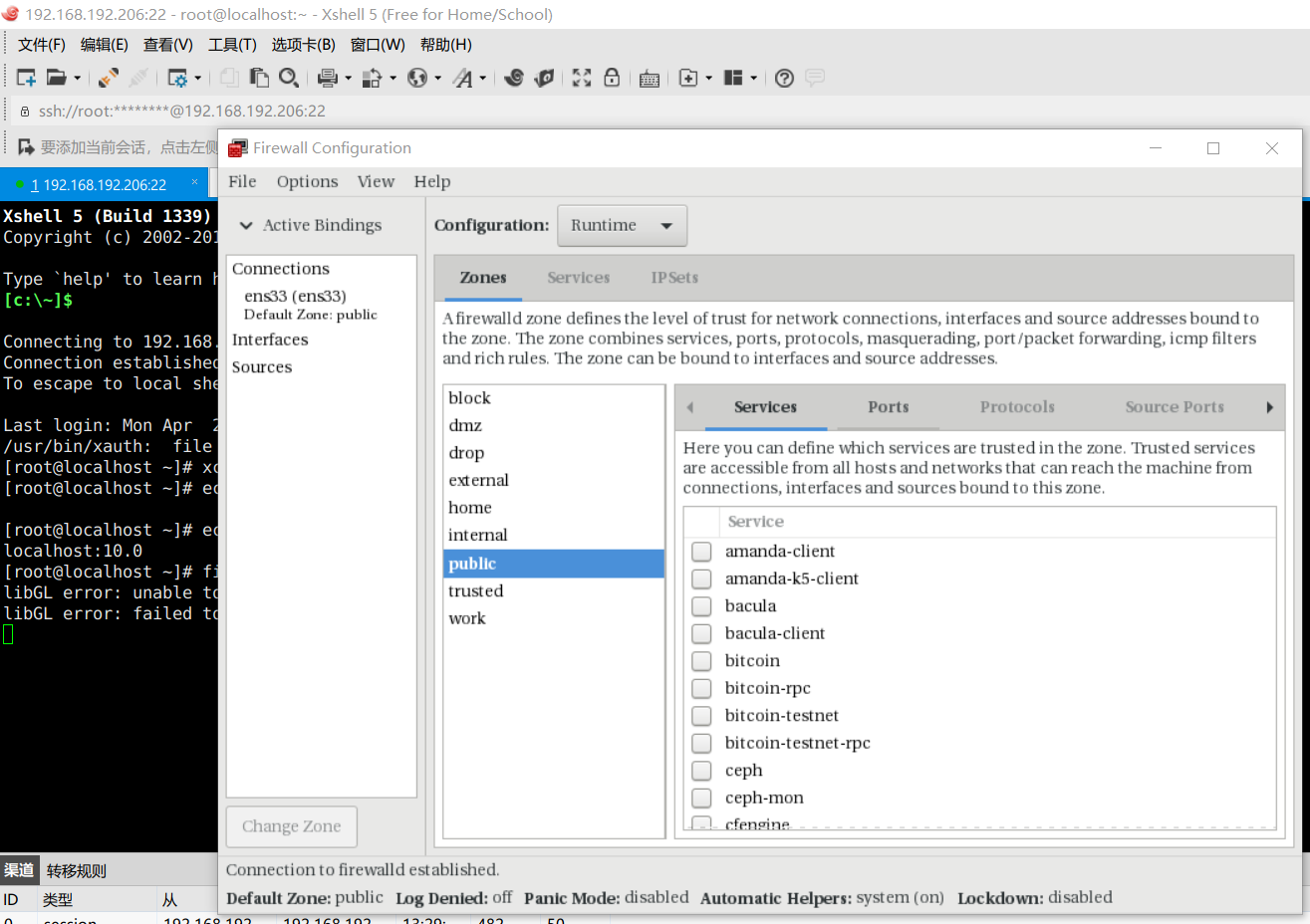Toggle the Full screen icon

tap(582, 78)
